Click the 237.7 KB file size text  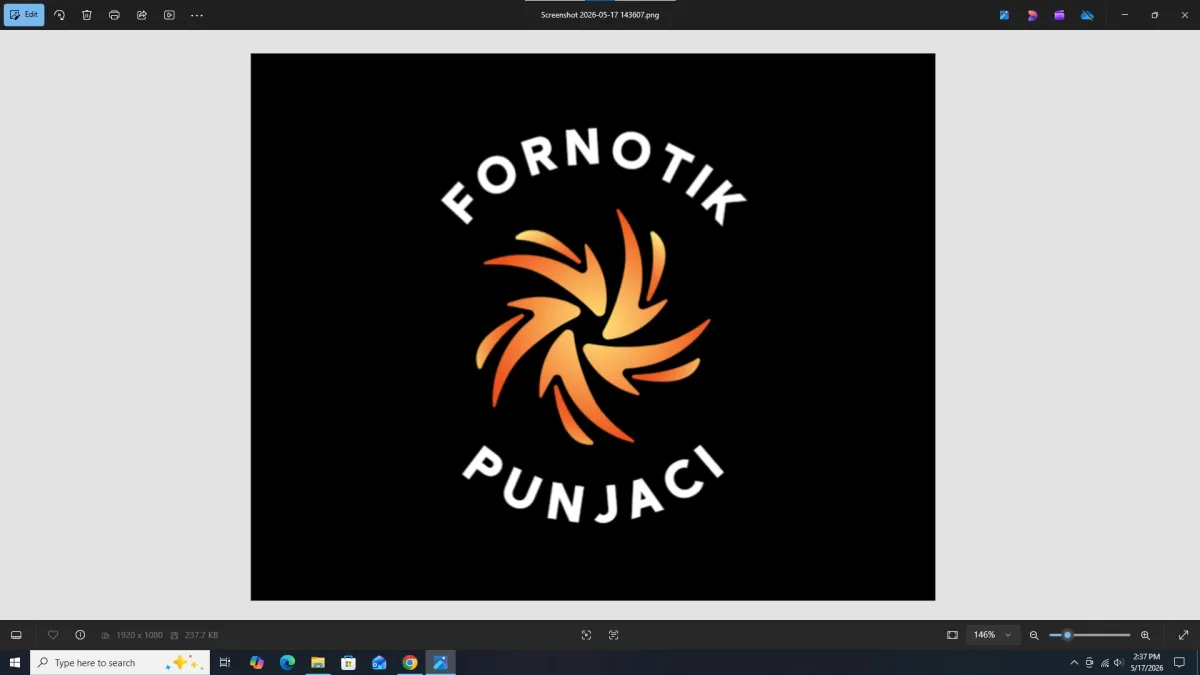tap(201, 635)
